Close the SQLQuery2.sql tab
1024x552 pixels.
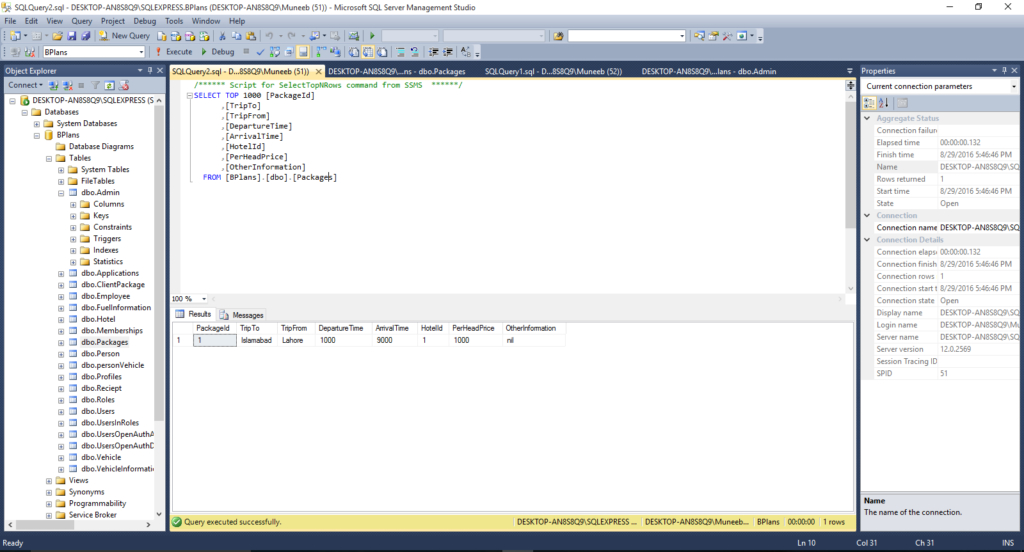coord(319,71)
